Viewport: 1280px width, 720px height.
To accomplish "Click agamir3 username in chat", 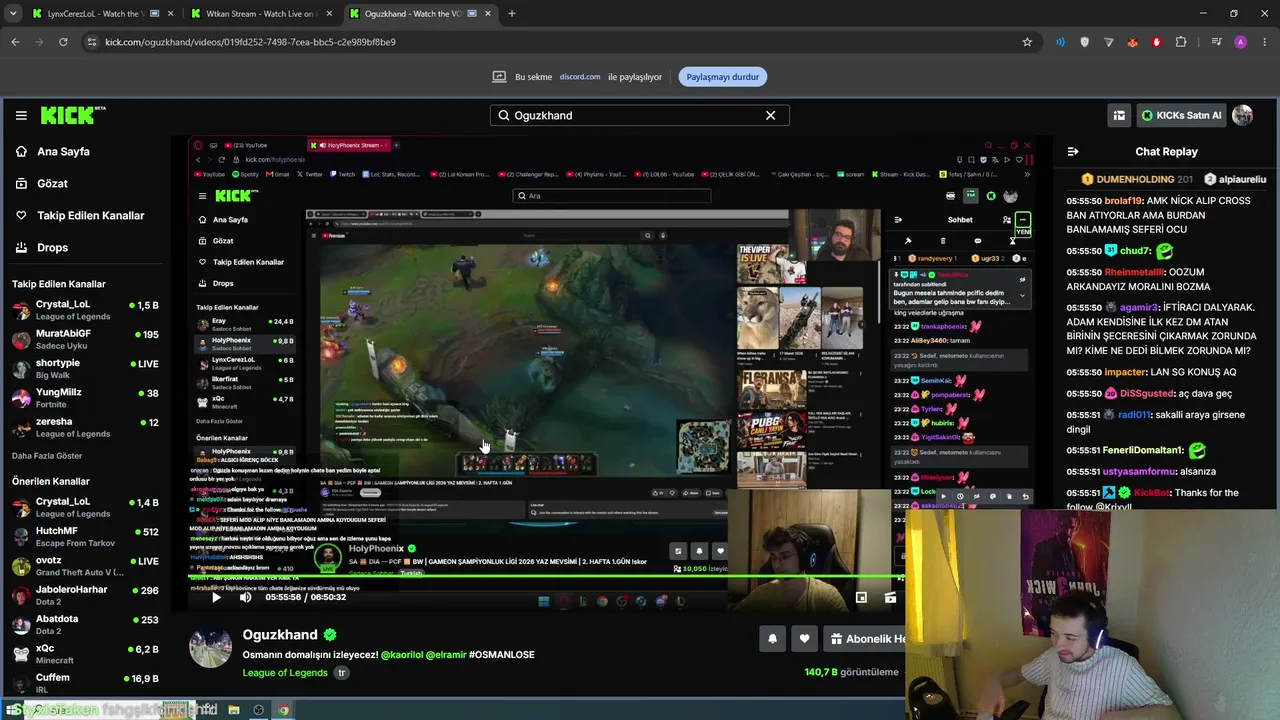I will coord(1137,308).
